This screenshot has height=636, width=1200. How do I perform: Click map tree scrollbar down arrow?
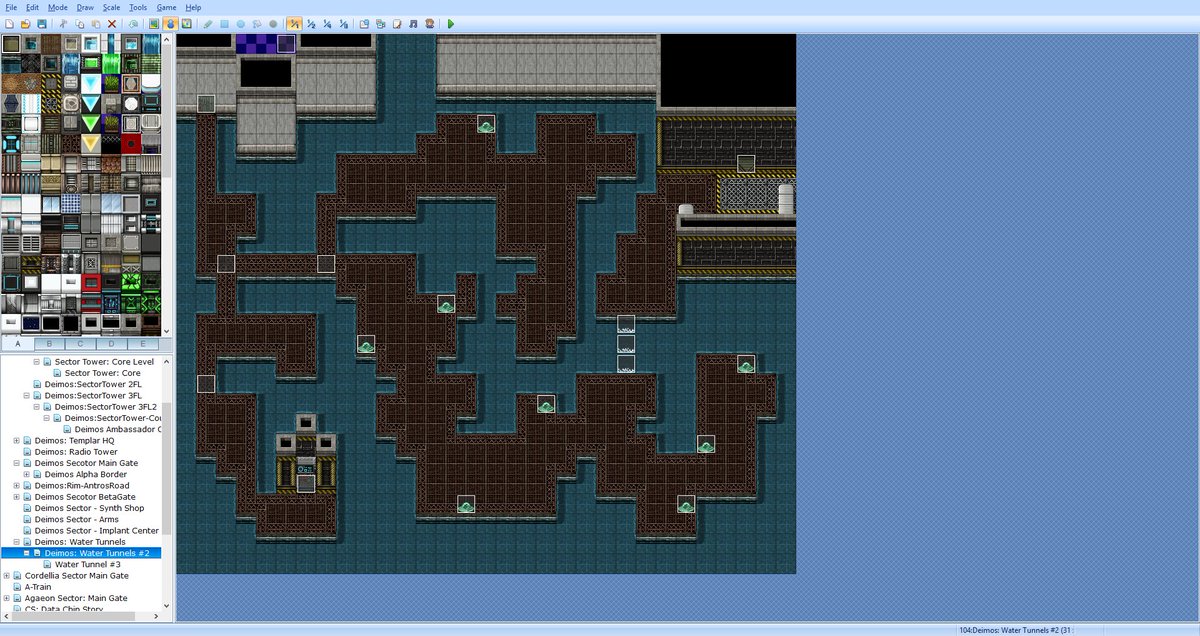click(x=167, y=606)
